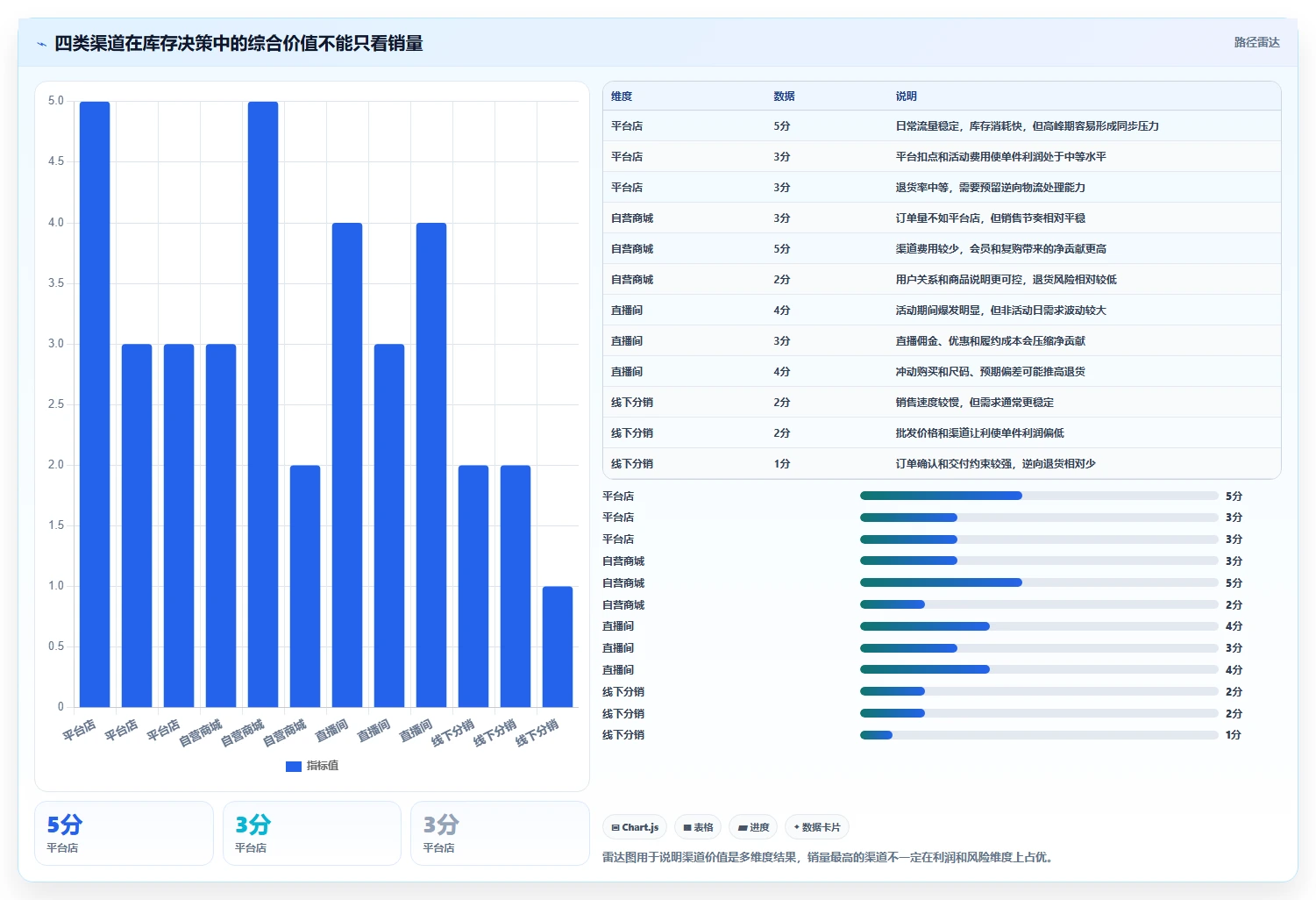
Task: Click the 1分 cell in the table
Action: tap(781, 464)
